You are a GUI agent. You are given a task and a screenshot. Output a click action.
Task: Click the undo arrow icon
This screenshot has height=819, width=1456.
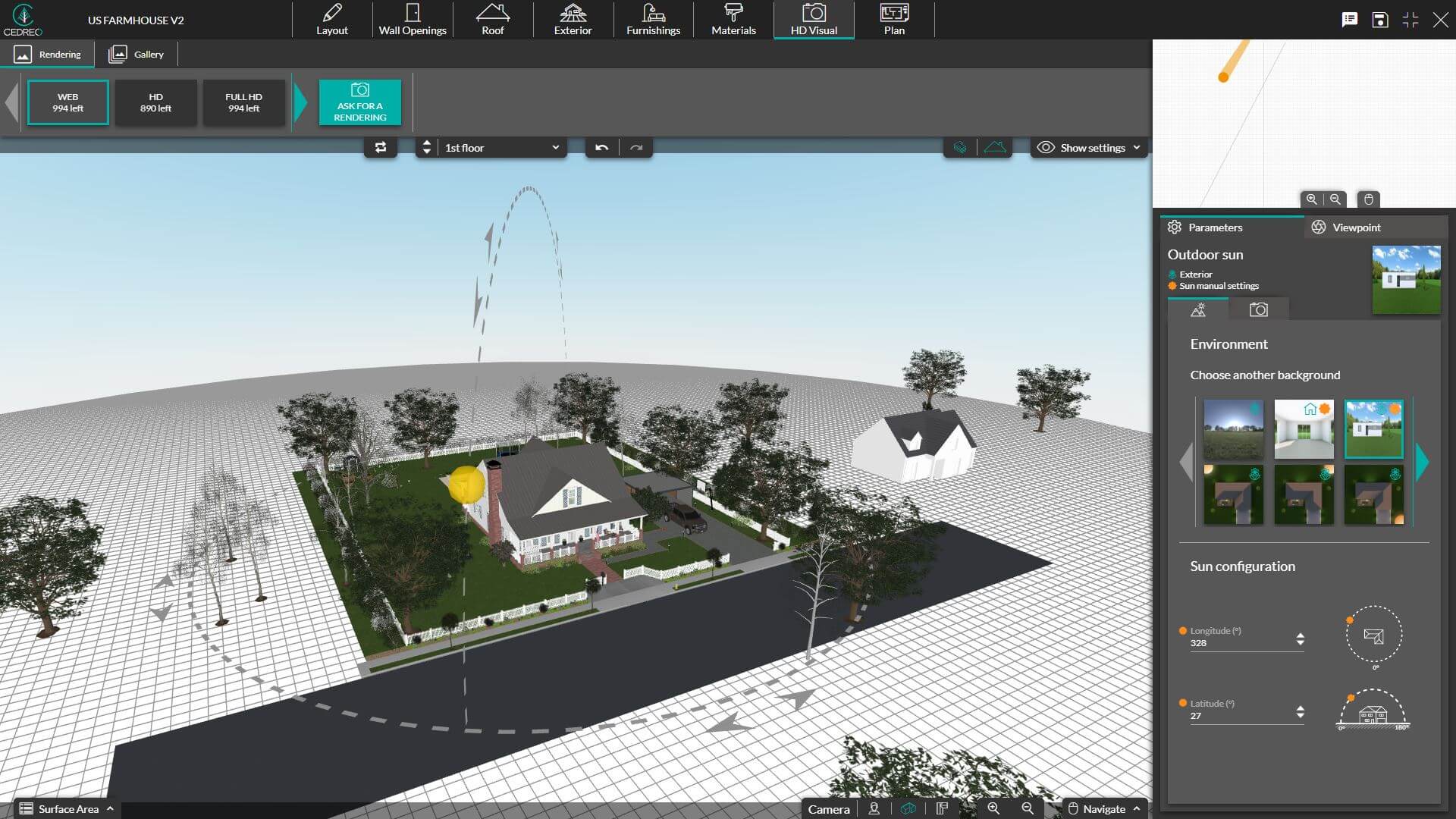click(x=601, y=147)
